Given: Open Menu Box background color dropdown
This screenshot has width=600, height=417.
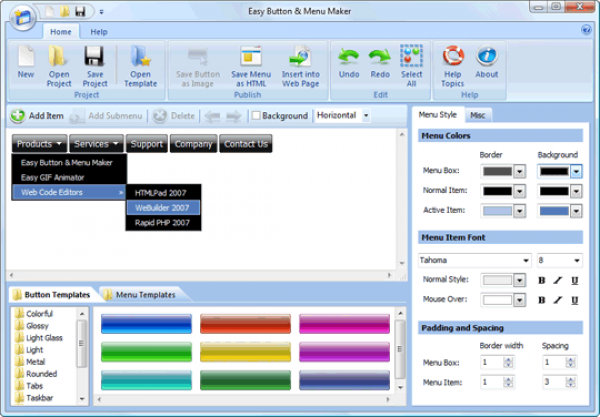Looking at the screenshot, I should (576, 171).
